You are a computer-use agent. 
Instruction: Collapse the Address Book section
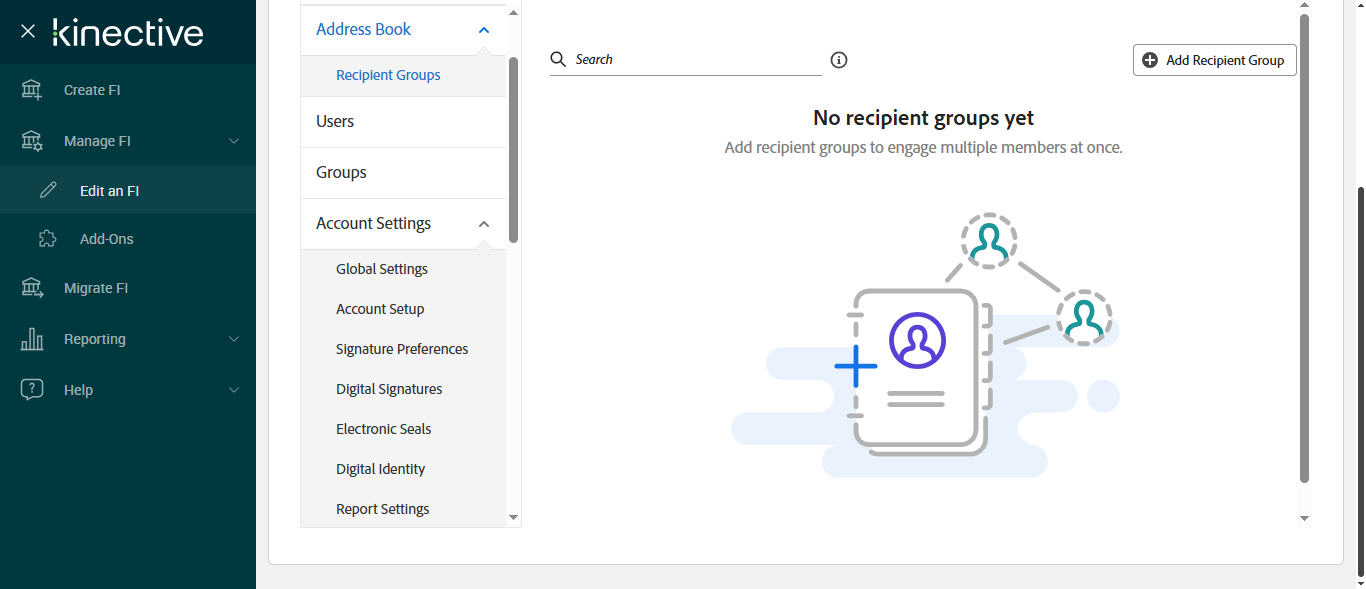click(x=484, y=30)
